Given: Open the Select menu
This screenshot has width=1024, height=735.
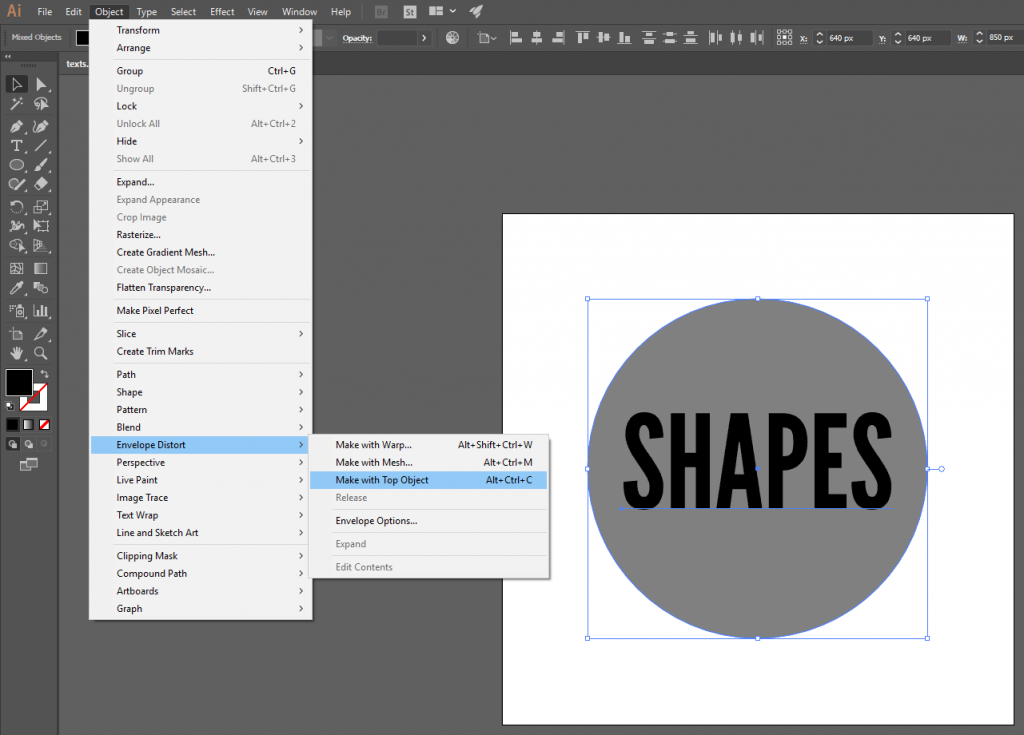Looking at the screenshot, I should pos(183,11).
